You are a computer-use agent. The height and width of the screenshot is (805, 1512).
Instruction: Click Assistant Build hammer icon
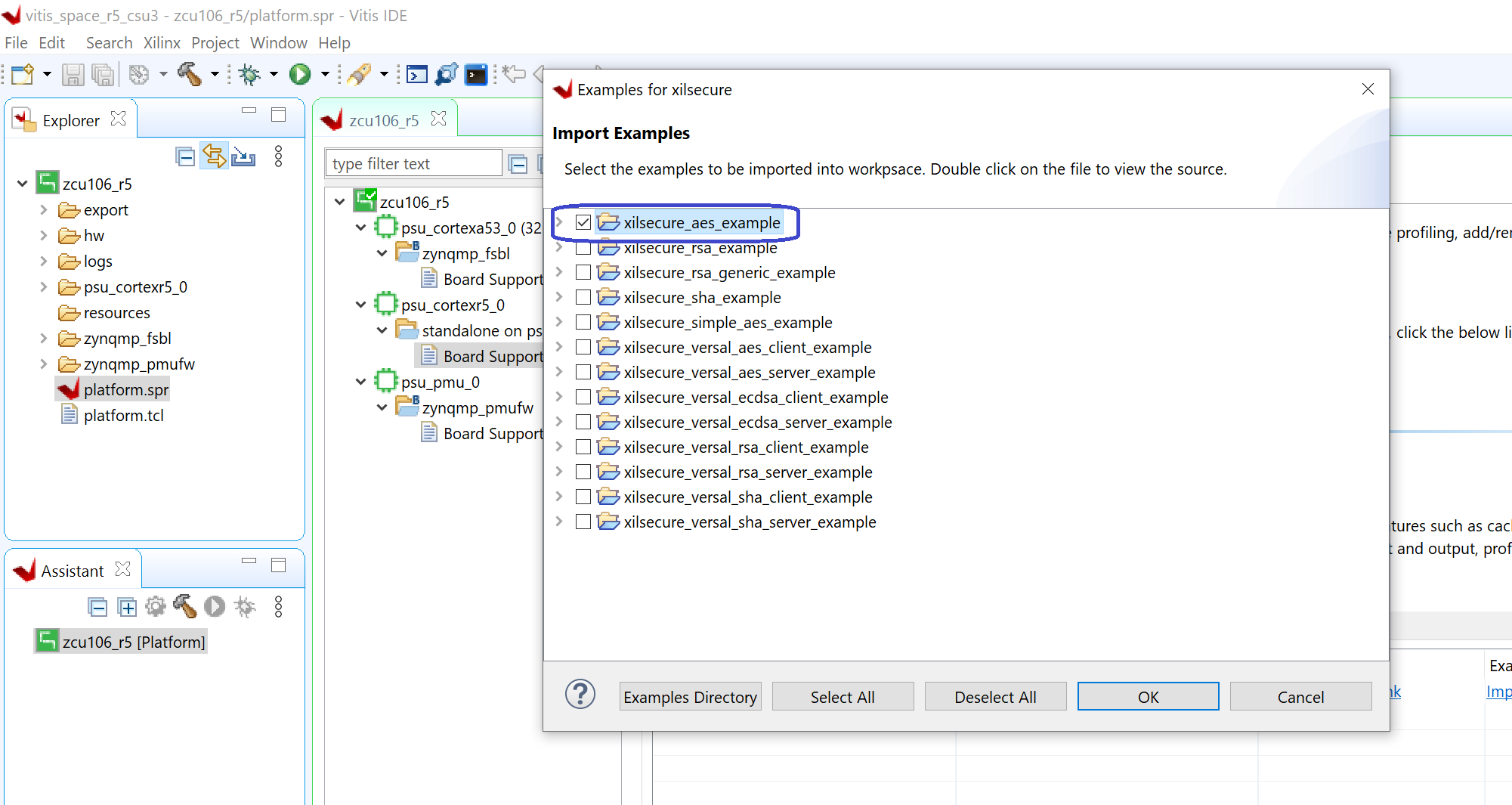tap(185, 606)
